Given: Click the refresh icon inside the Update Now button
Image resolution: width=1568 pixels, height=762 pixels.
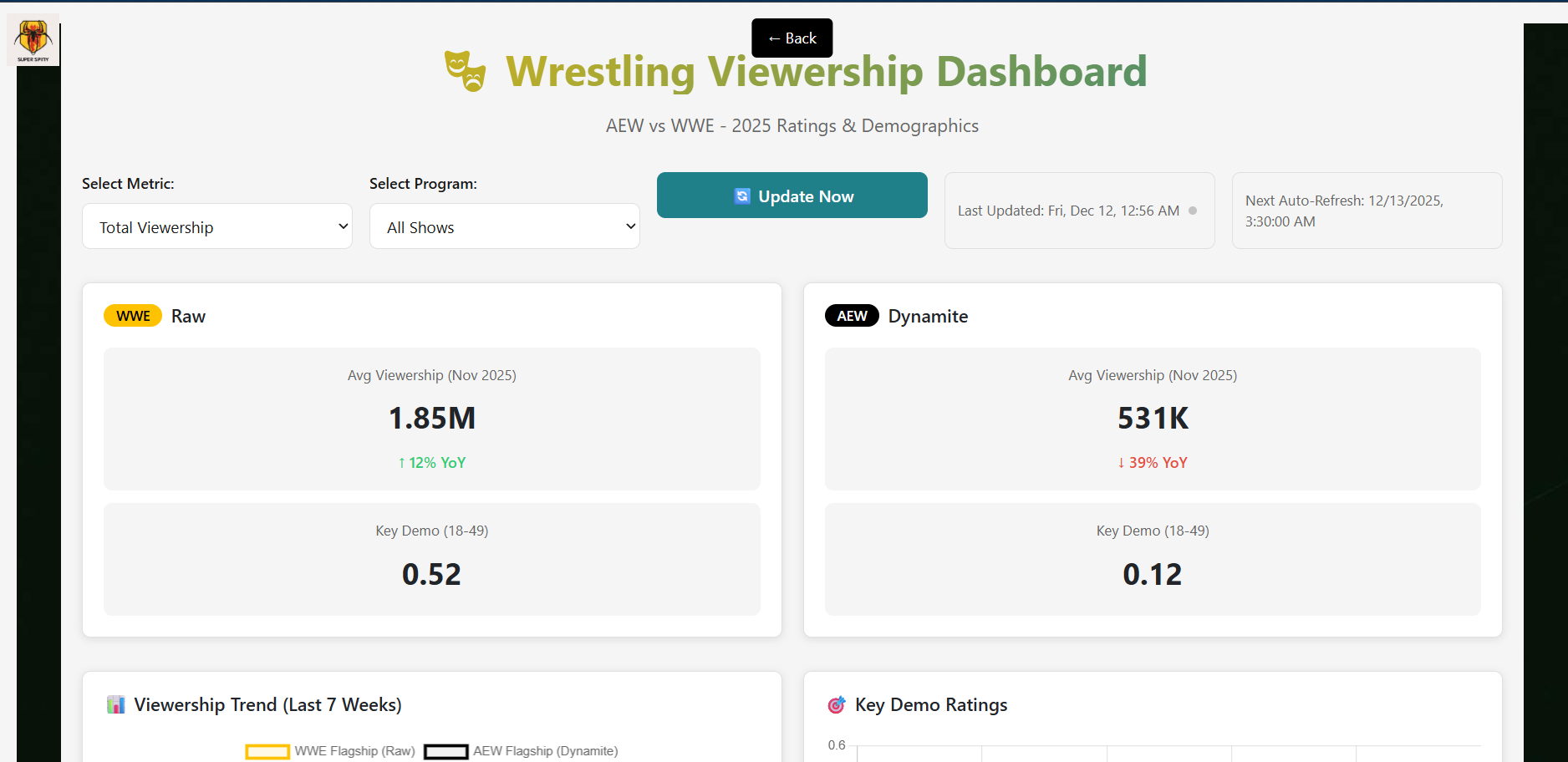Looking at the screenshot, I should 742,196.
